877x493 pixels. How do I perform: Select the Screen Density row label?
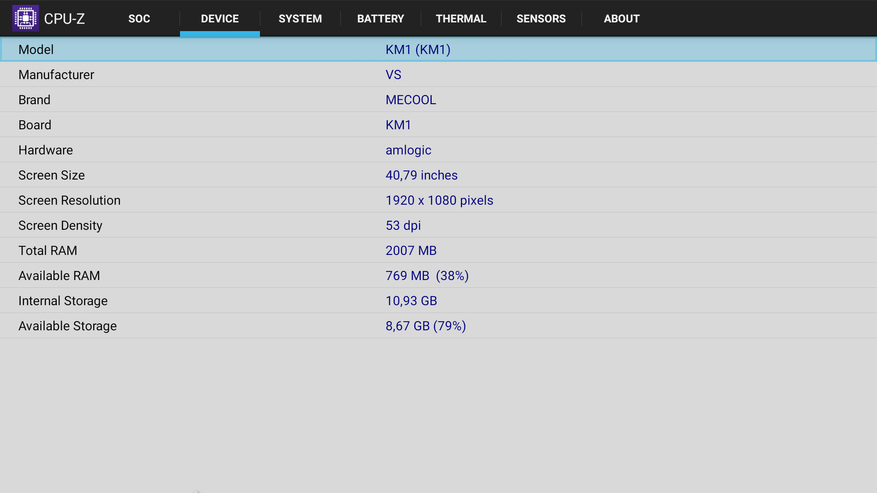(x=60, y=226)
